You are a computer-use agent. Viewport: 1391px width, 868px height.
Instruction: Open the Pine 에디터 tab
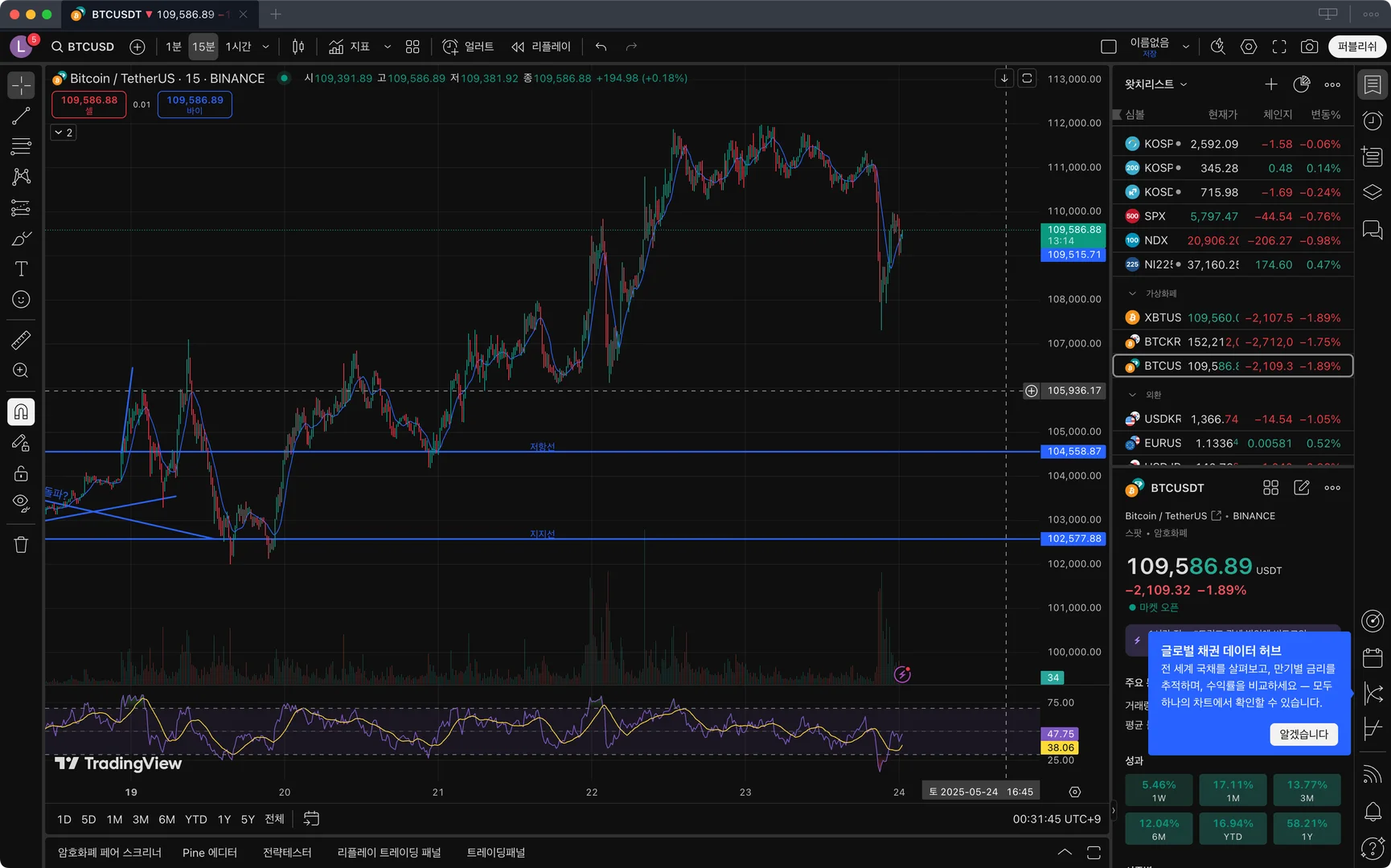point(209,853)
